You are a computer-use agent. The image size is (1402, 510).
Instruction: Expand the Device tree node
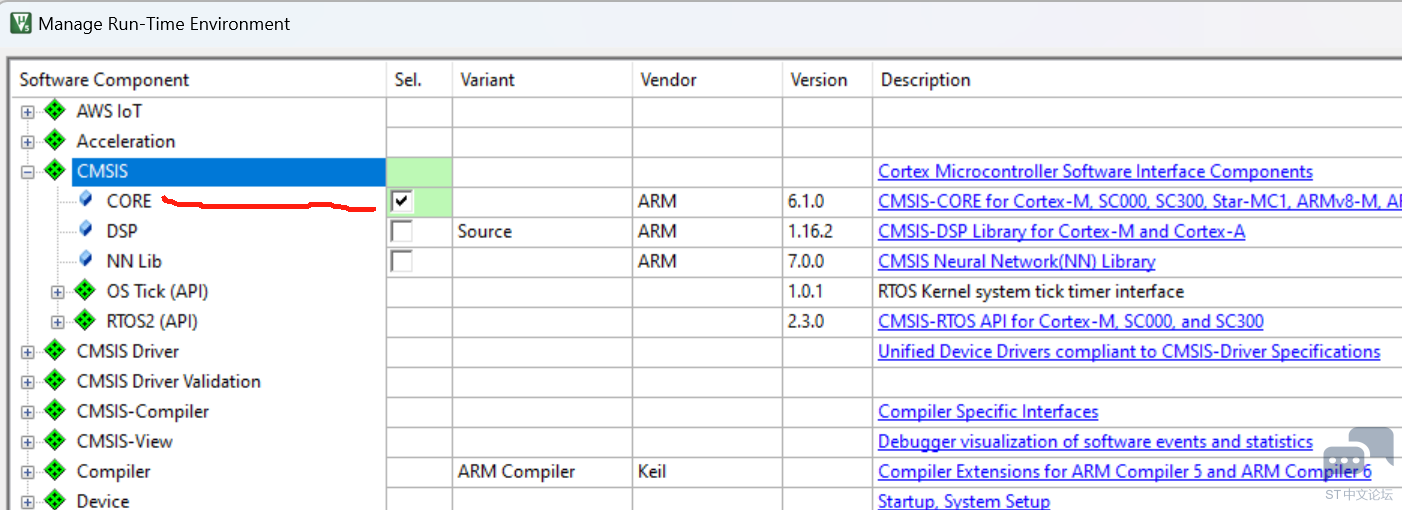click(27, 501)
